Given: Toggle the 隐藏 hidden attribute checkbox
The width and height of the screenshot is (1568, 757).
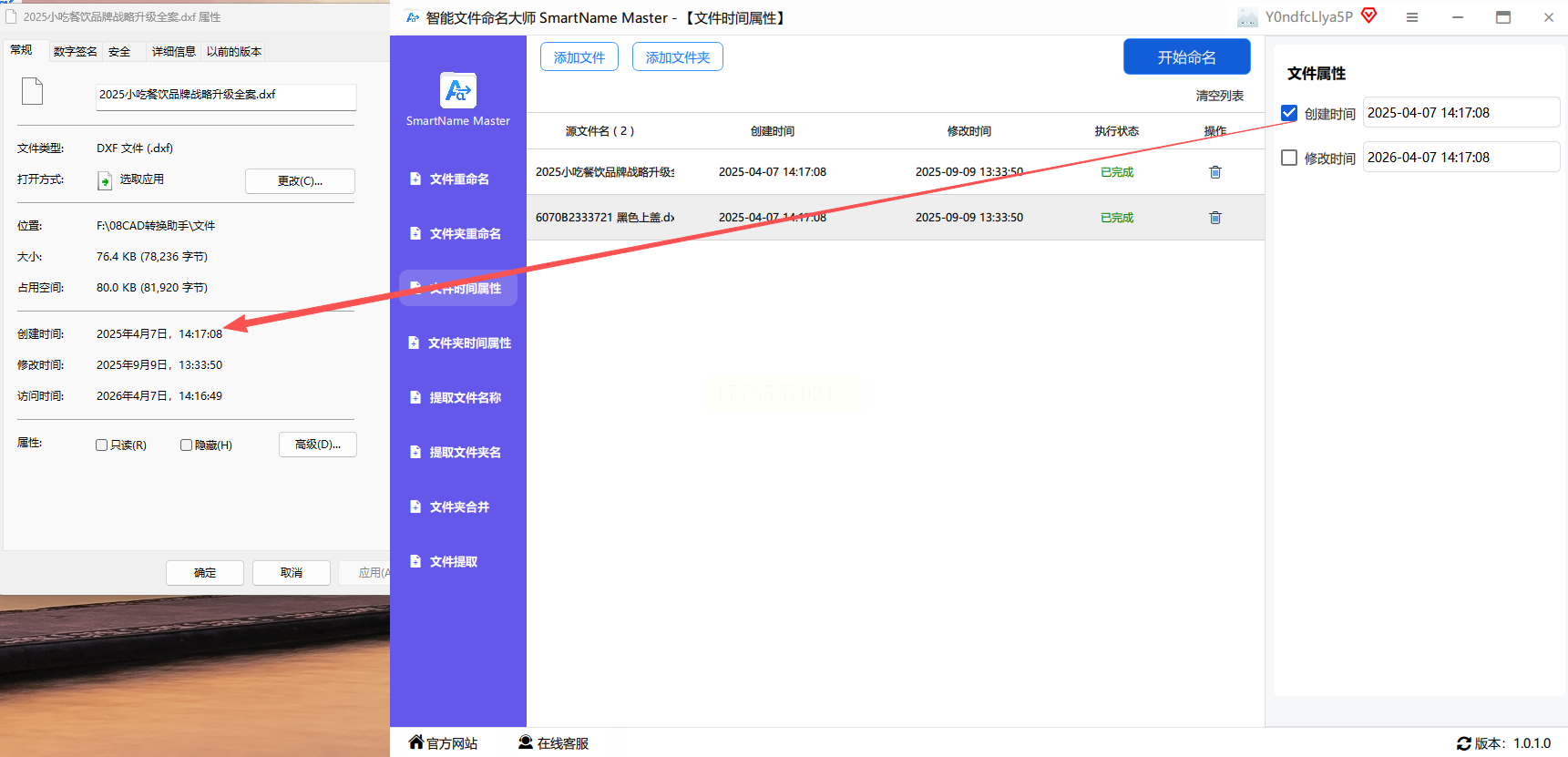Looking at the screenshot, I should point(186,445).
